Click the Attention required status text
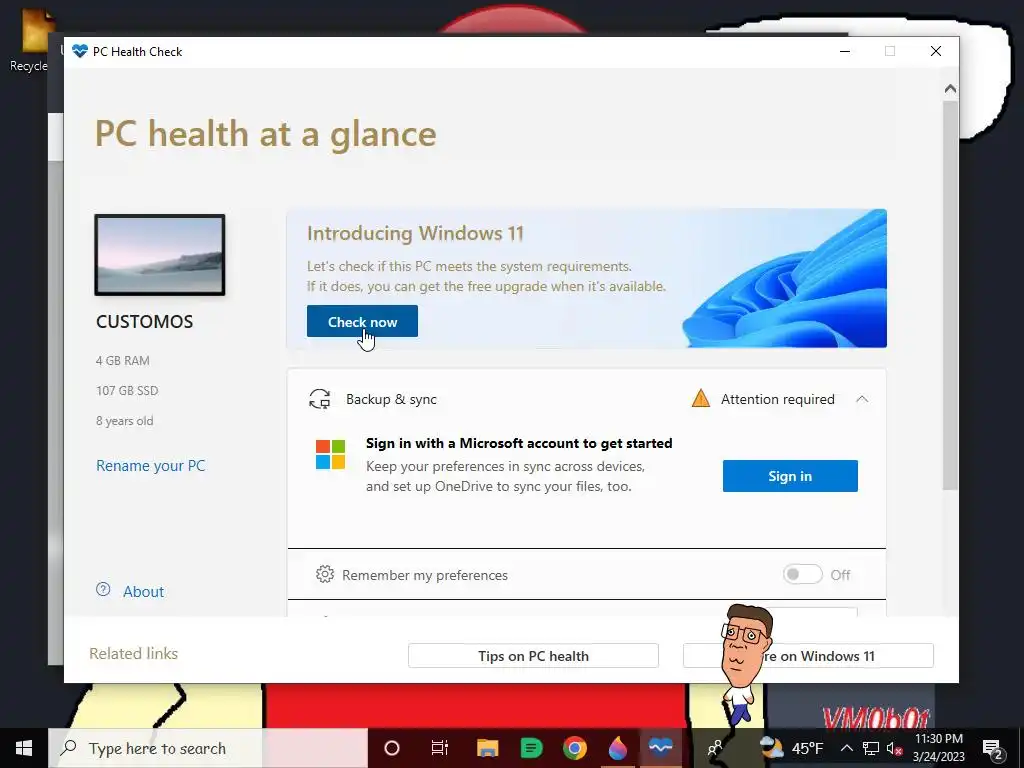 click(777, 399)
